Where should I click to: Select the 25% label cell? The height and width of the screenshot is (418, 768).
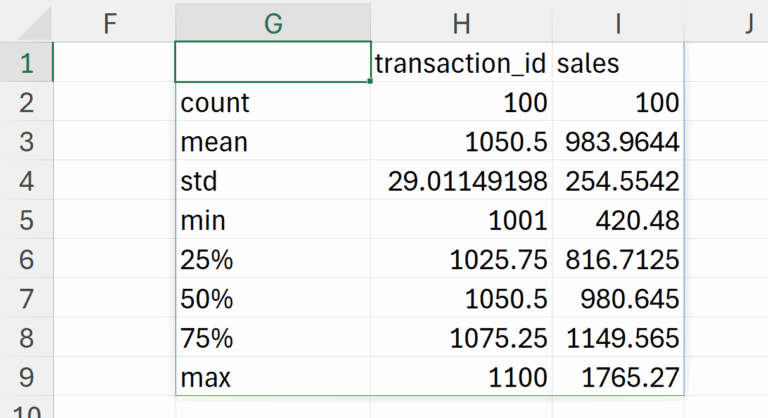coord(273,260)
